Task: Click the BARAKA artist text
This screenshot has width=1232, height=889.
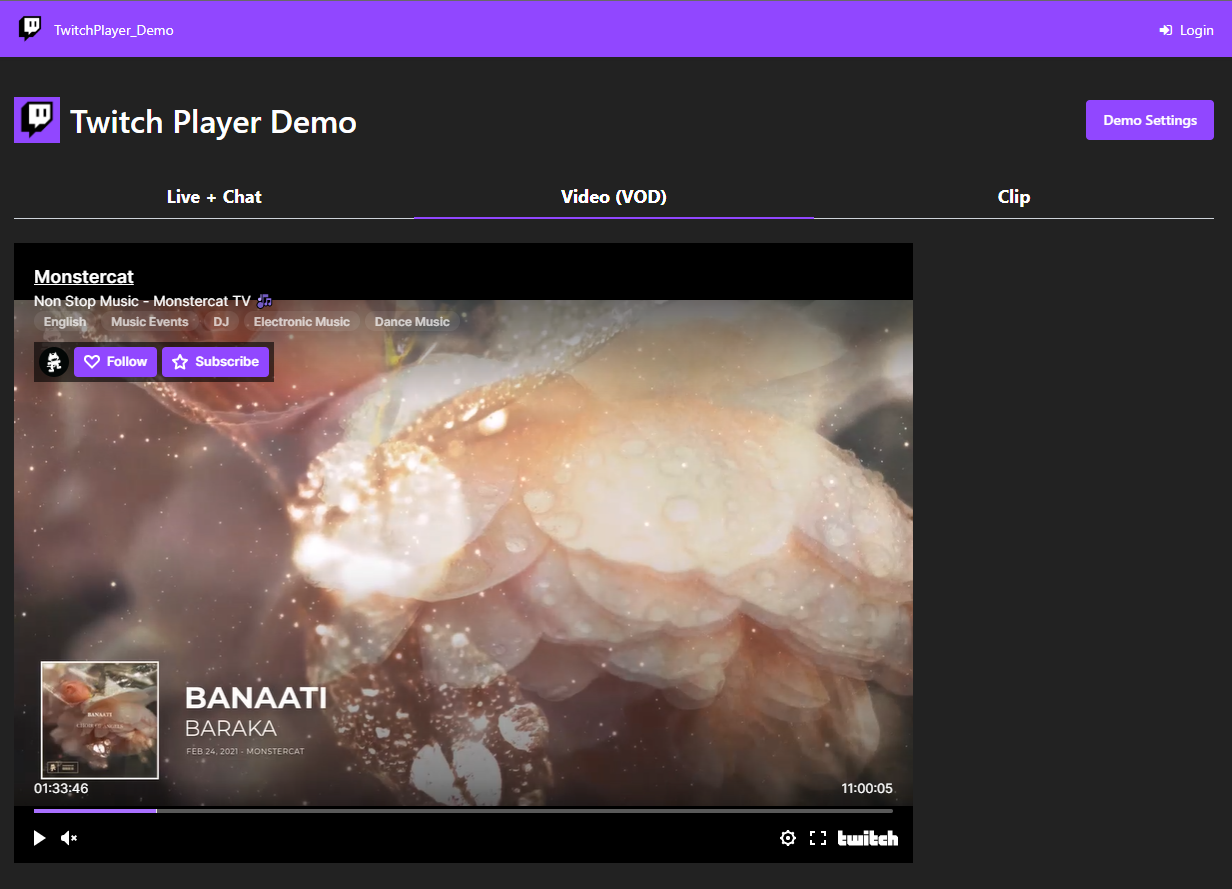Action: 231,728
